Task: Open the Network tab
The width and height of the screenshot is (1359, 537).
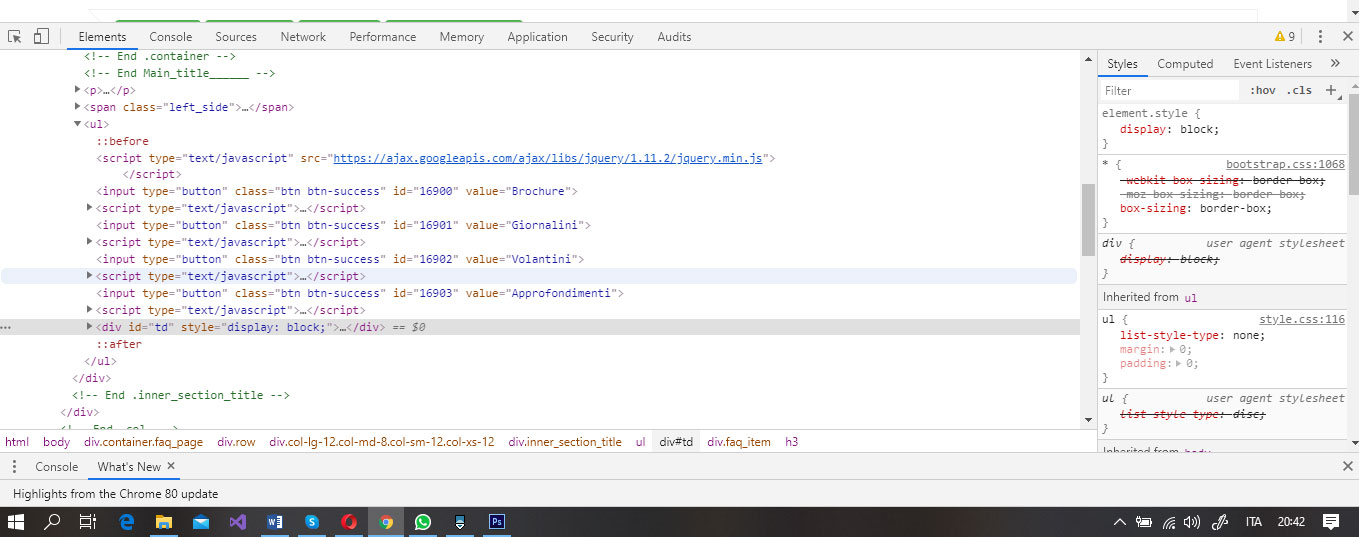Action: click(x=303, y=36)
